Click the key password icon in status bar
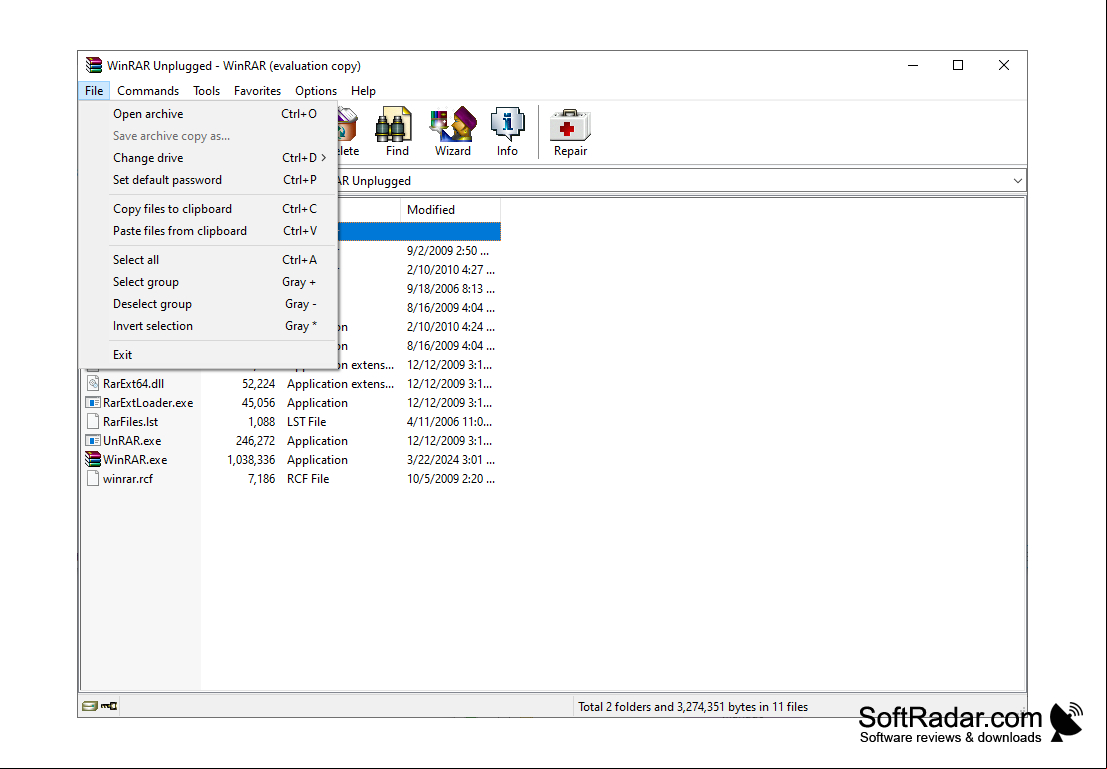Viewport: 1107px width, 769px height. click(109, 706)
